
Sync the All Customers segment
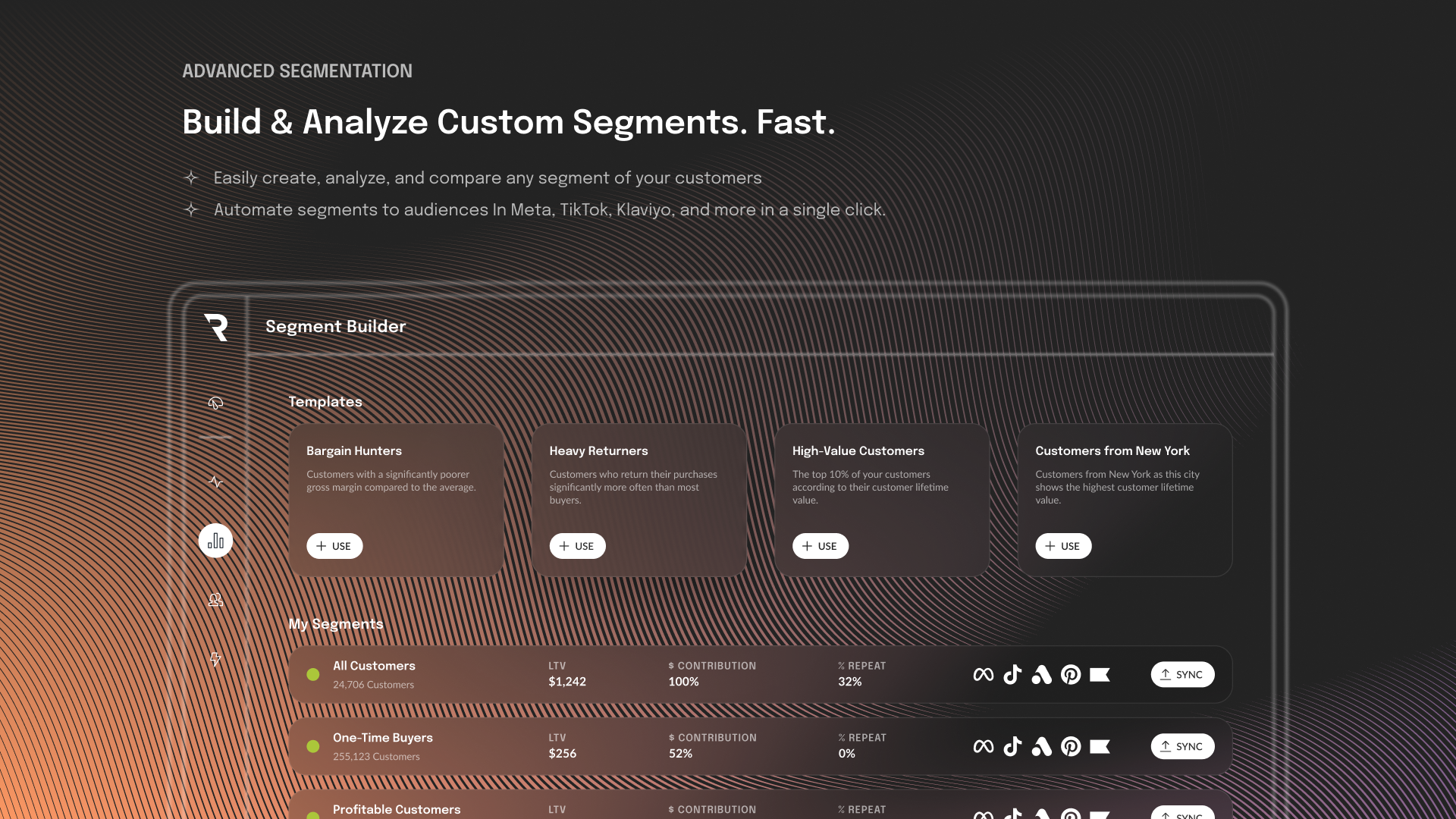(x=1182, y=674)
